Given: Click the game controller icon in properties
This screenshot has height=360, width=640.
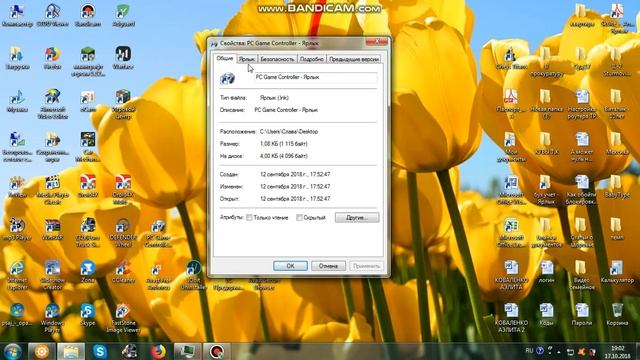Looking at the screenshot, I should coord(227,78).
